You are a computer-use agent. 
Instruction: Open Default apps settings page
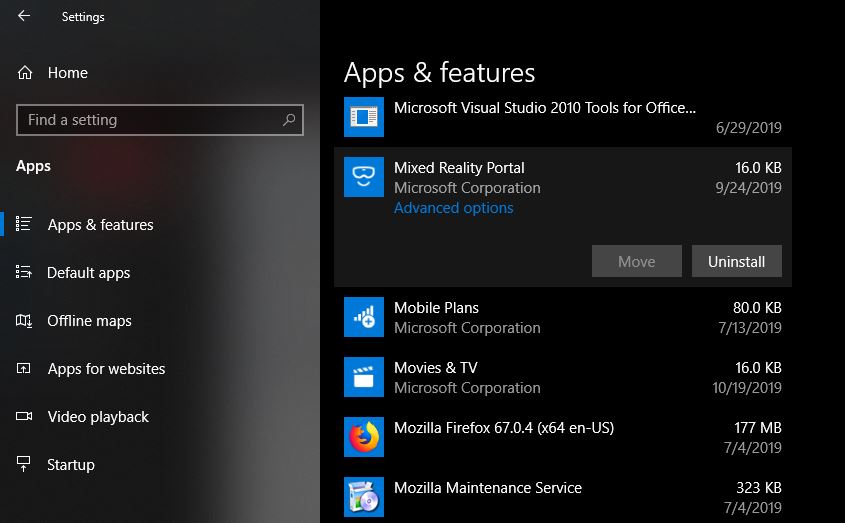[x=88, y=273]
